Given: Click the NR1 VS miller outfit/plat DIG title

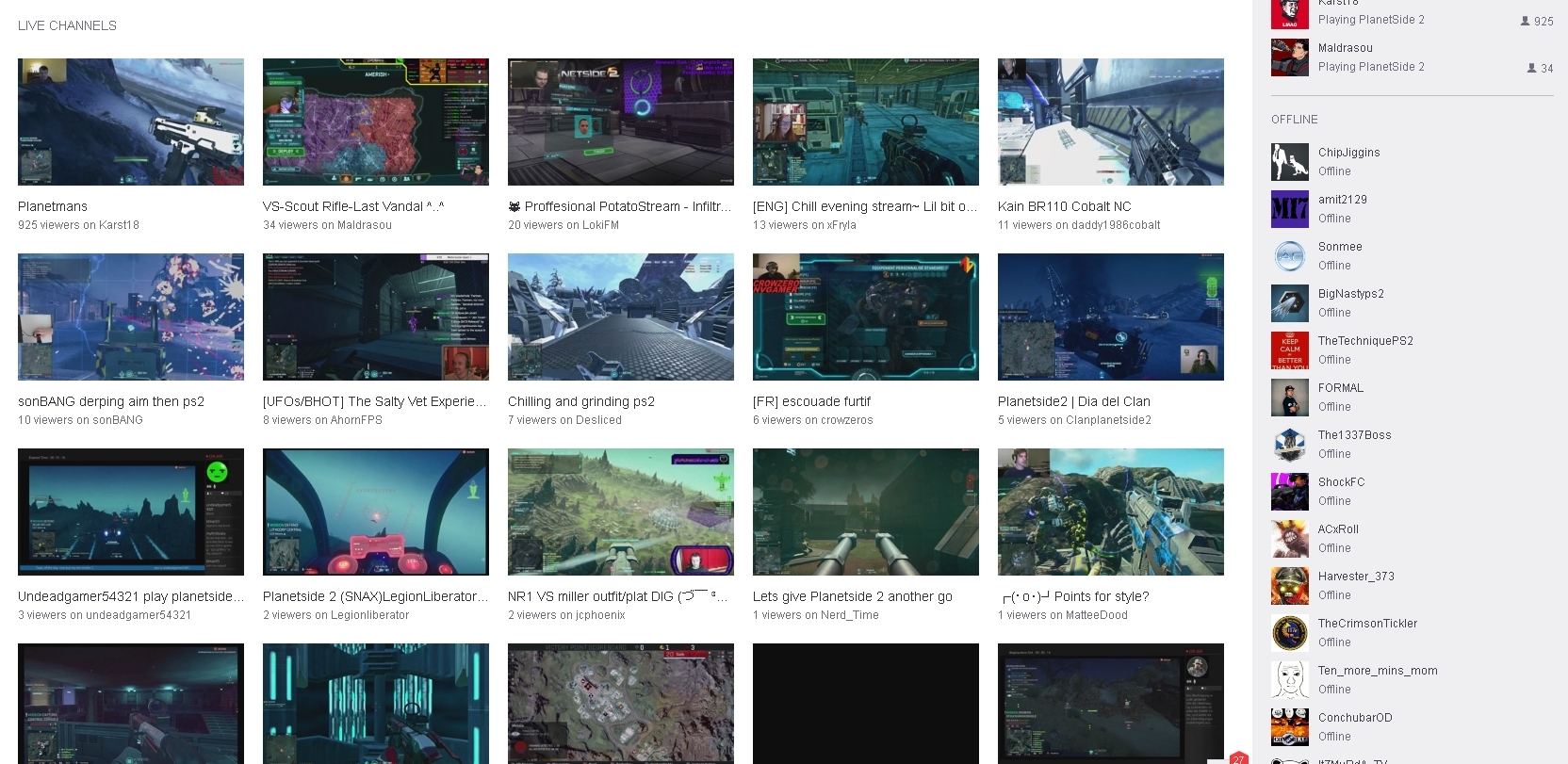Looking at the screenshot, I should pos(618,596).
